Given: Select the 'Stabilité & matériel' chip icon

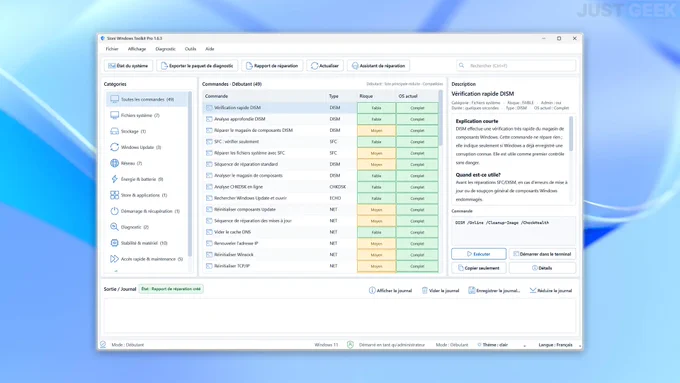Looking at the screenshot, I should click(114, 243).
